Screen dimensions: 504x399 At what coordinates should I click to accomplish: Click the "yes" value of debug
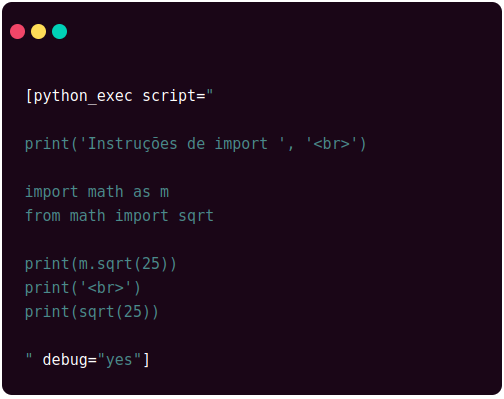pos(119,360)
